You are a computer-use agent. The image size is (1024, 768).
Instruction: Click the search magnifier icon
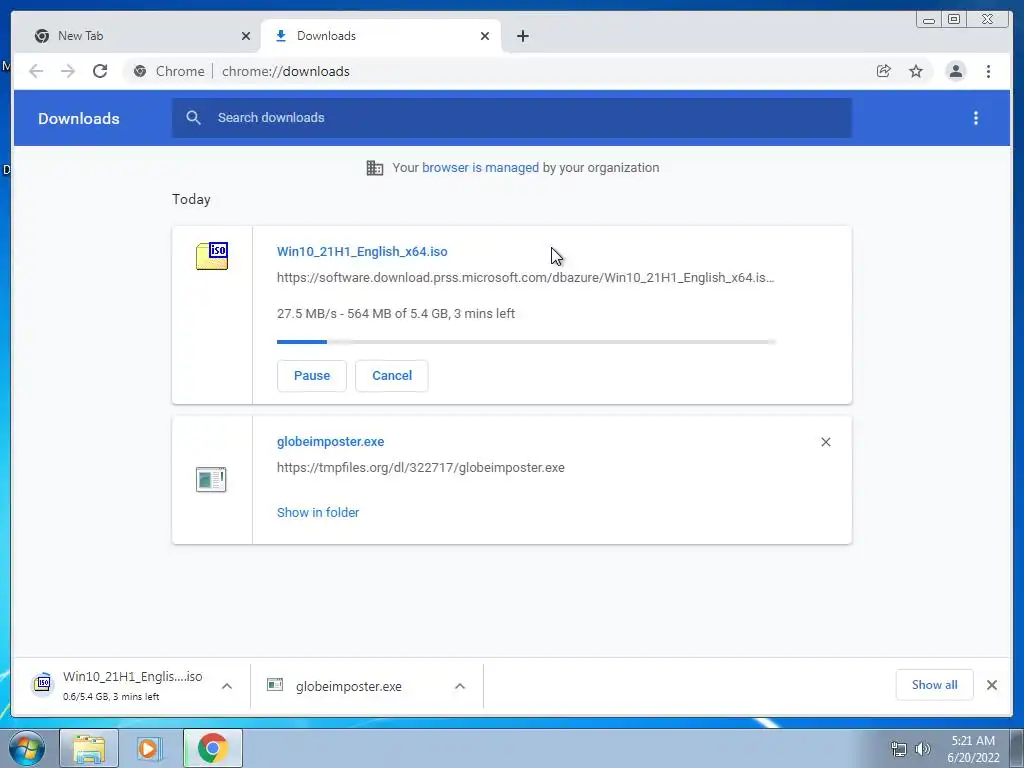(x=193, y=118)
